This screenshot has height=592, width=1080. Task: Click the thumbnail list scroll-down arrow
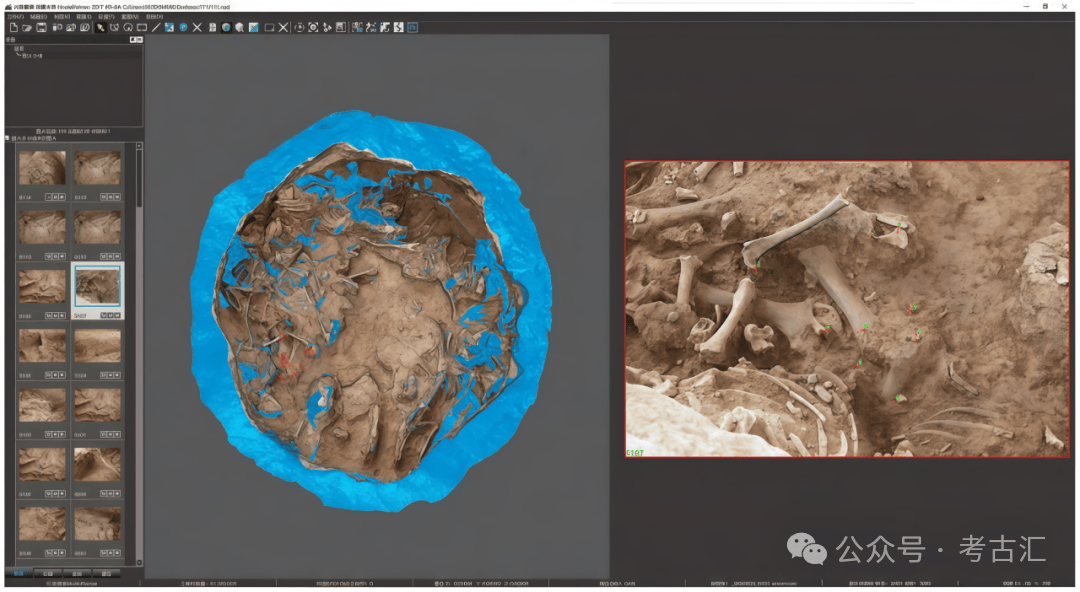139,561
